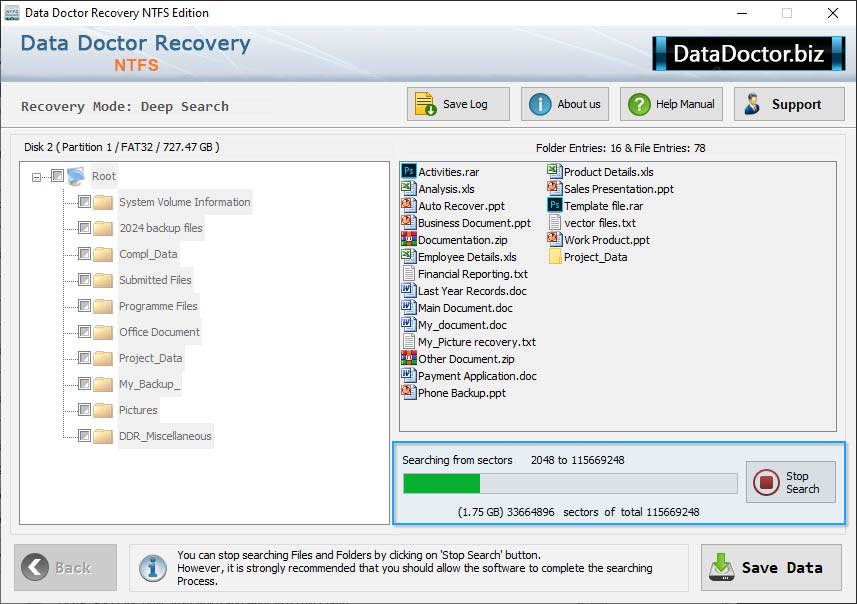Click the 'Searching from sectors' status text
This screenshot has height=604, width=857.
[457, 460]
